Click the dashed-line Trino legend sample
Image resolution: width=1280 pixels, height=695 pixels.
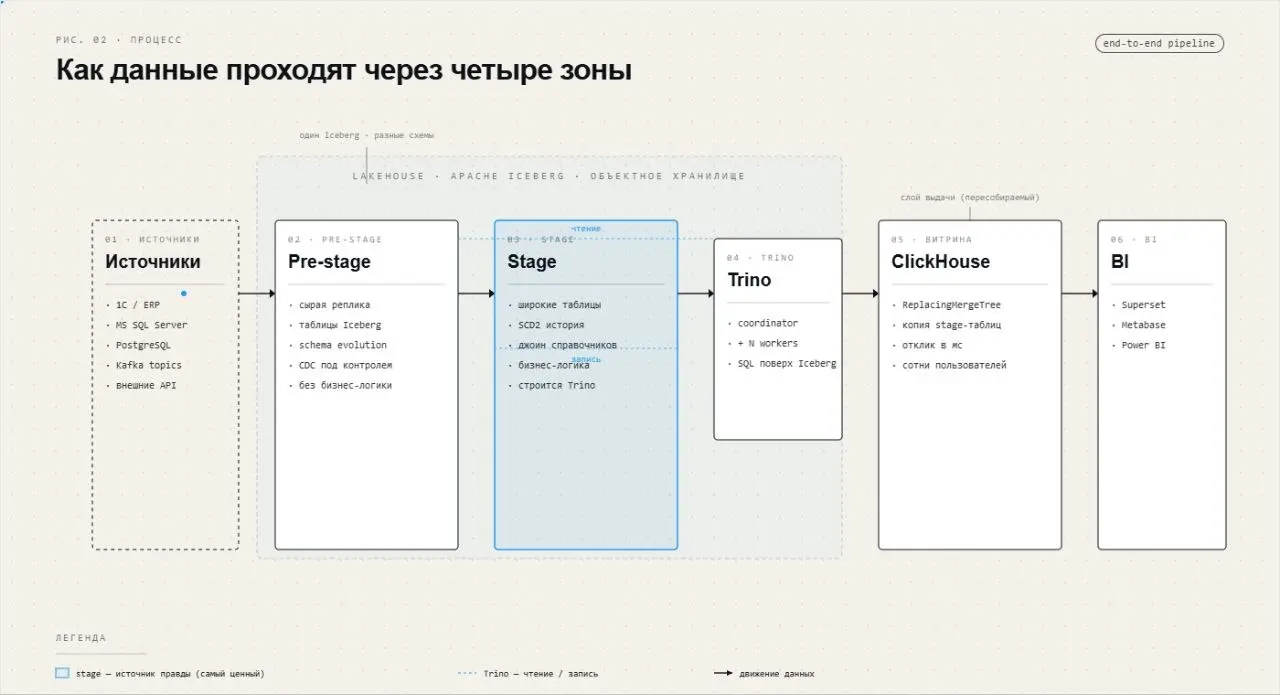tap(466, 674)
